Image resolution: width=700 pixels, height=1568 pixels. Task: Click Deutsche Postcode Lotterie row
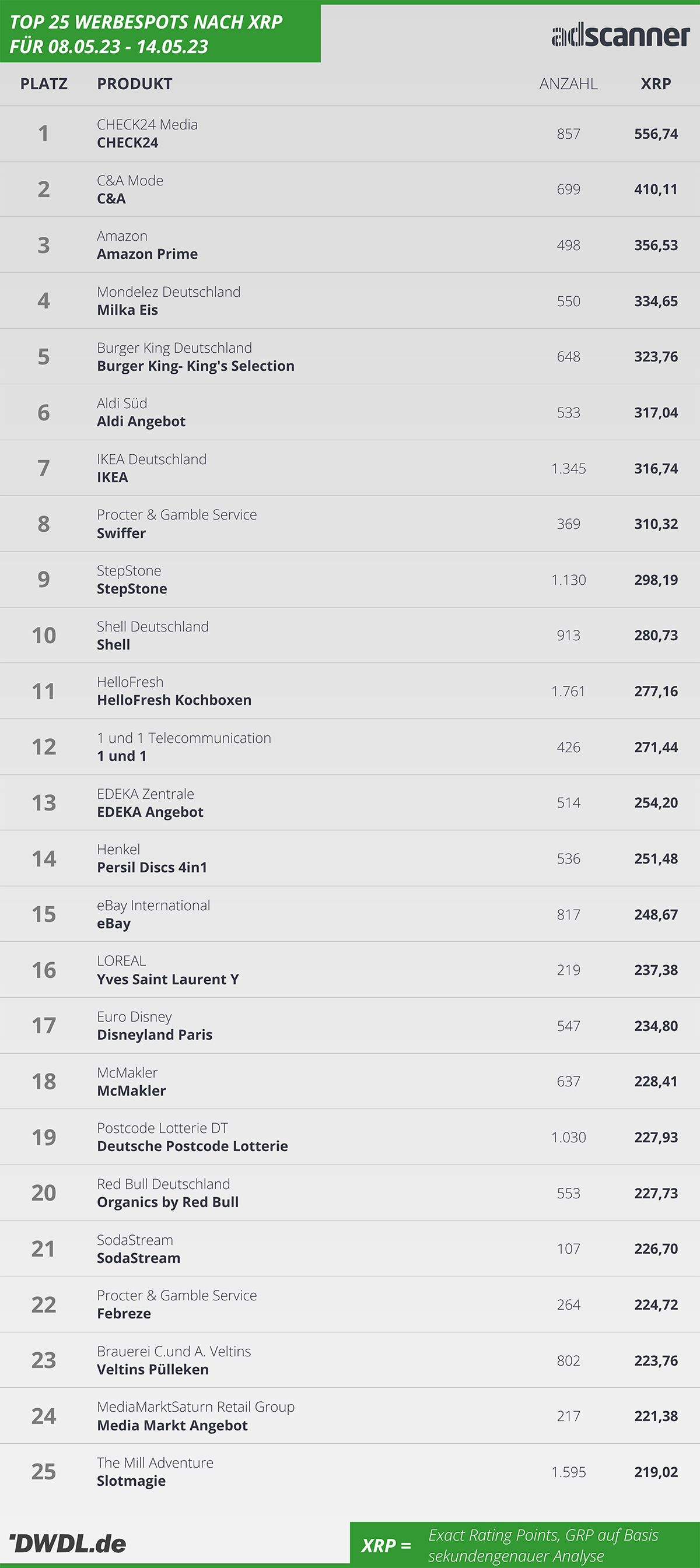click(350, 1137)
